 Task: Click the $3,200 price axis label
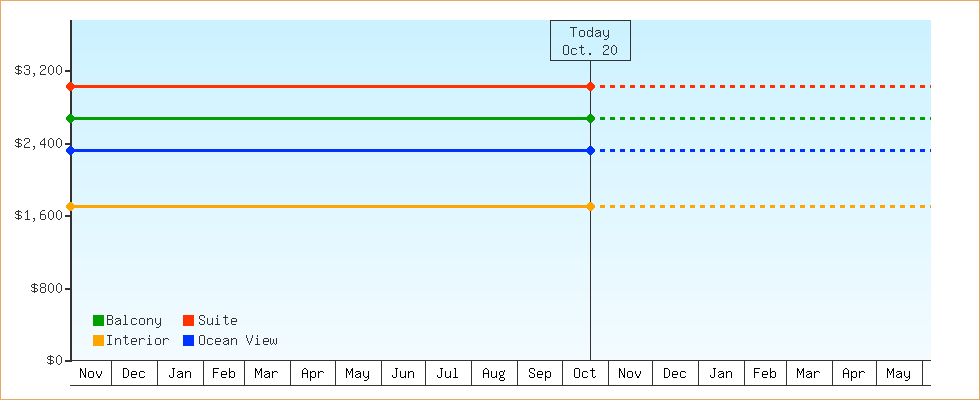coord(37,71)
